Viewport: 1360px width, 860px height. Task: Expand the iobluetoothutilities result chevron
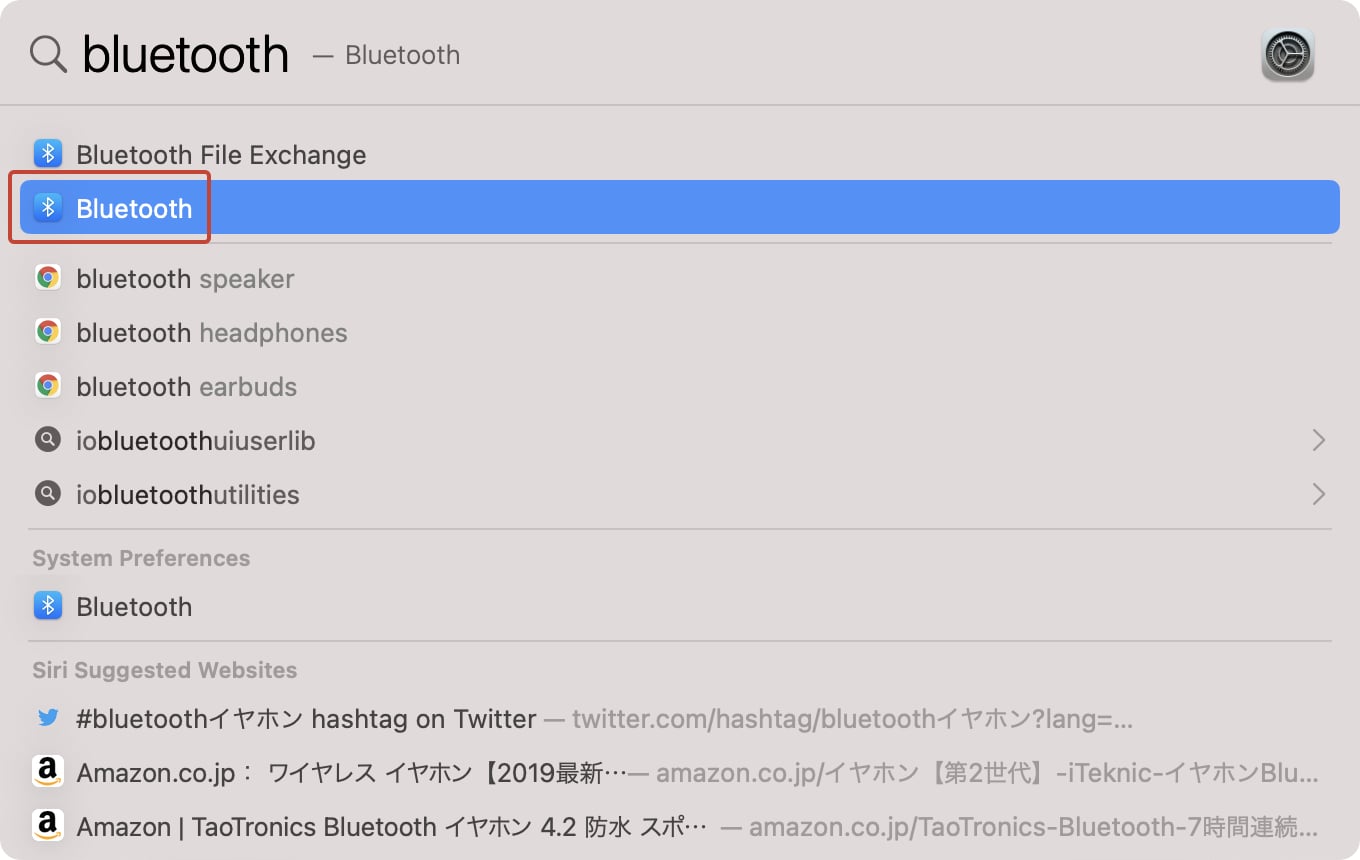pyautogui.click(x=1318, y=494)
